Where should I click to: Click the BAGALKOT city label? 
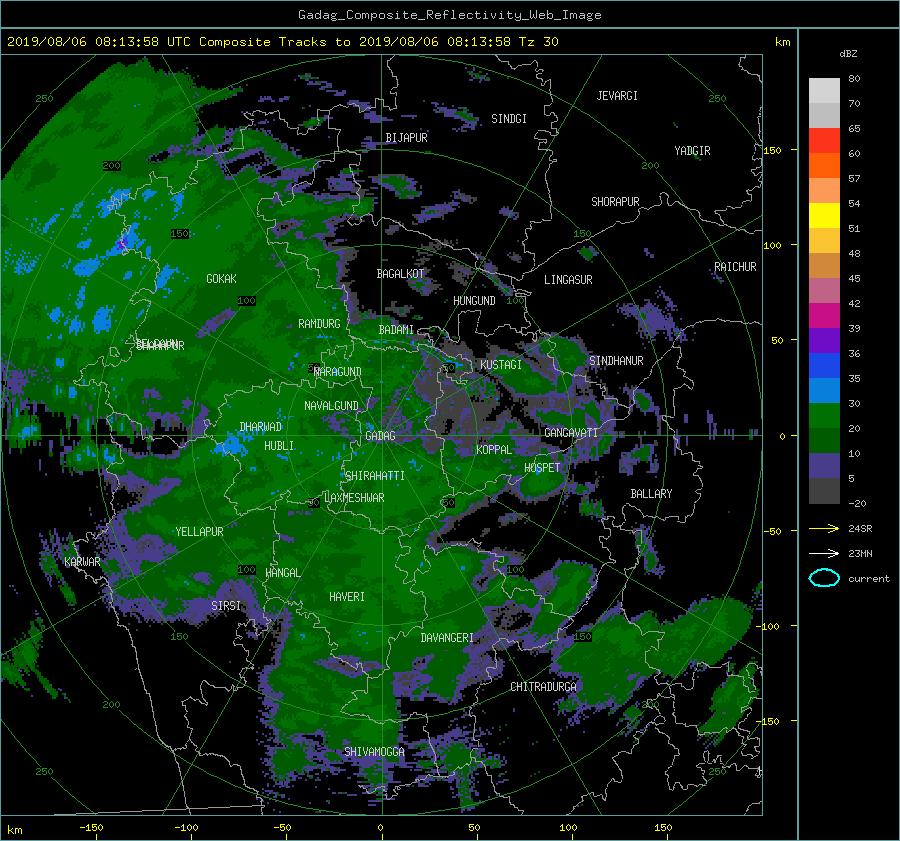point(400,274)
